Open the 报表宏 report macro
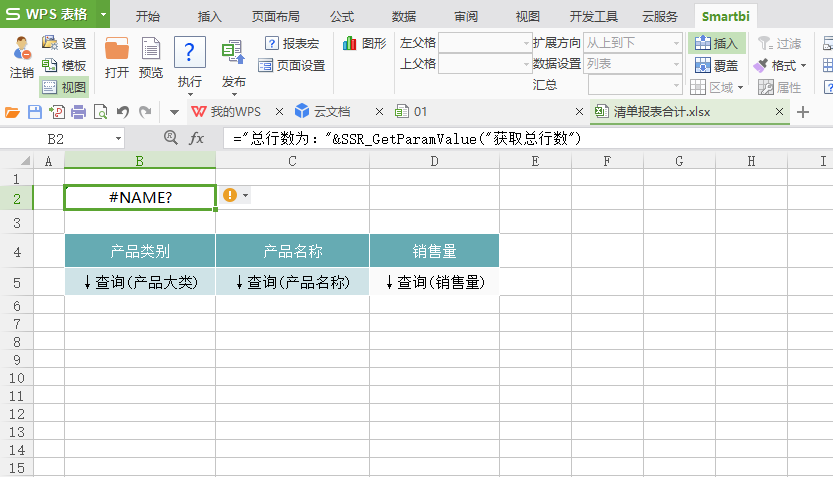Image resolution: width=833 pixels, height=477 pixels. pos(292,43)
